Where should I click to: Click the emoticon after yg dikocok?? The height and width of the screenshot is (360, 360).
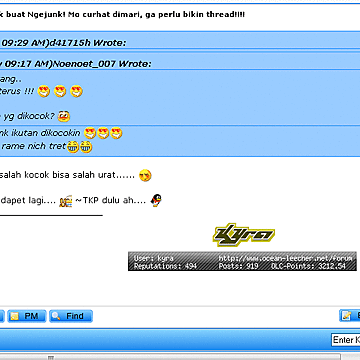coord(64,116)
